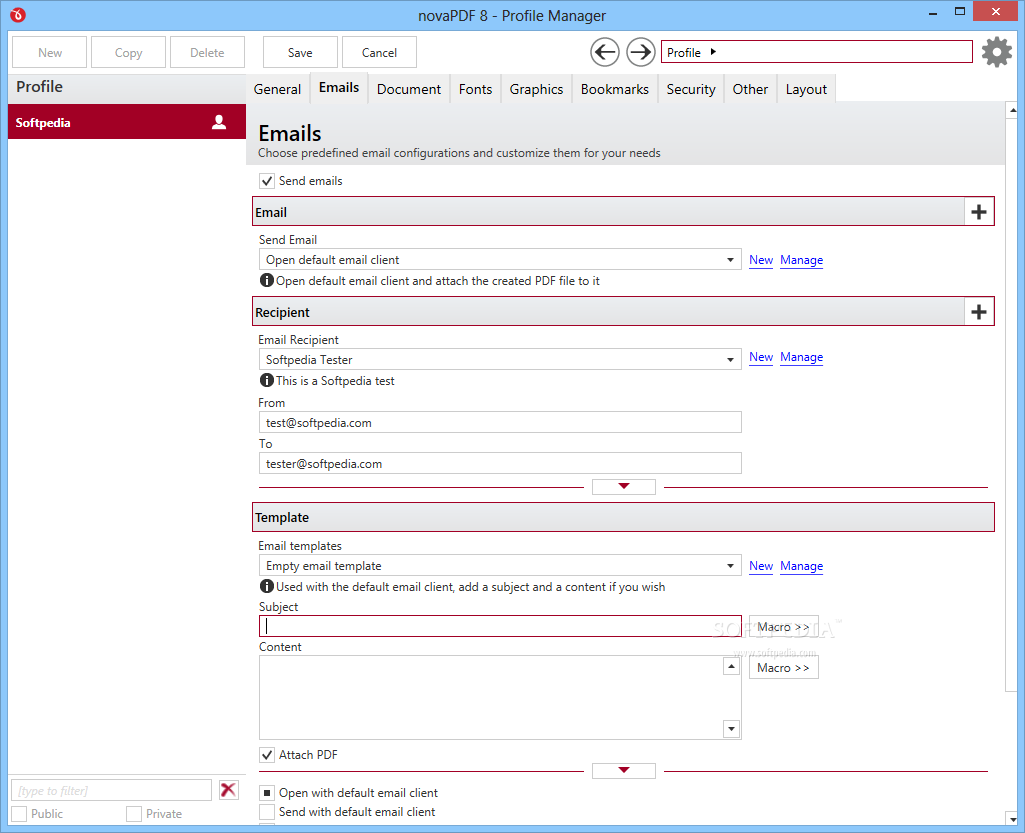Open settings via the gear icon
The image size is (1025, 833).
[x=997, y=52]
